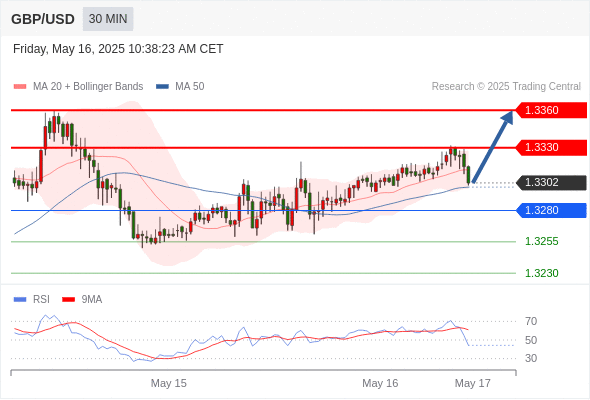Click the 1.3230 support level label
Viewport: 590px width, 400px height.
point(542,273)
